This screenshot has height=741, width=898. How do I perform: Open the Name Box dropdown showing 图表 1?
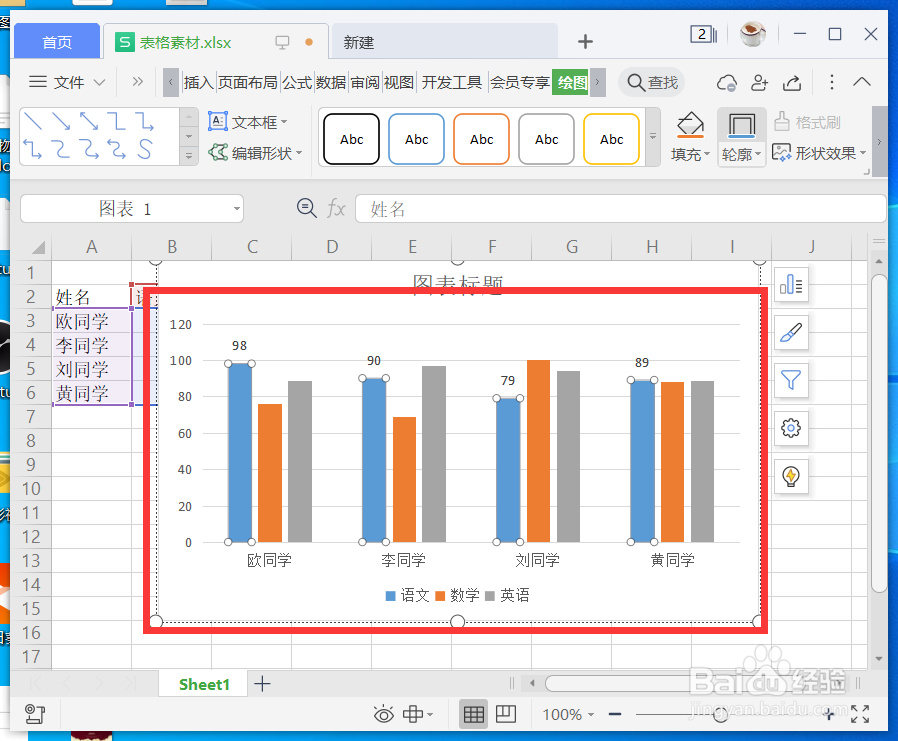point(236,208)
